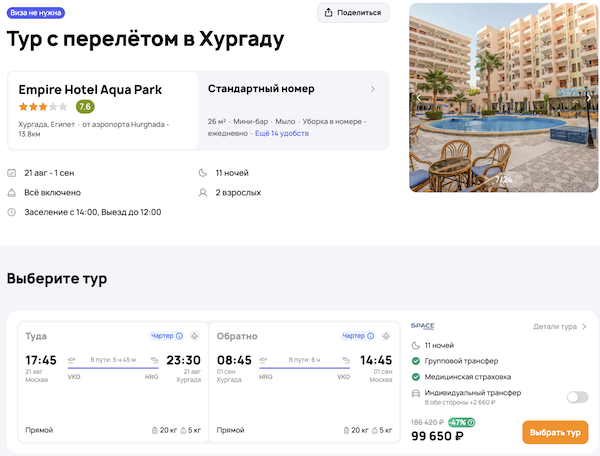This screenshot has height=456, width=600.
Task: Select the Туда flight card heading
Action: pyautogui.click(x=36, y=336)
